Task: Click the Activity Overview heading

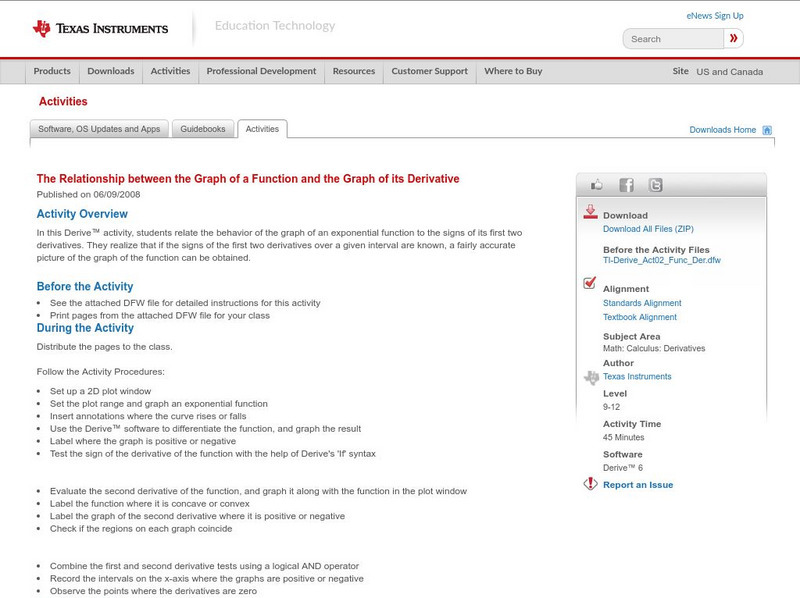Action: (x=82, y=214)
